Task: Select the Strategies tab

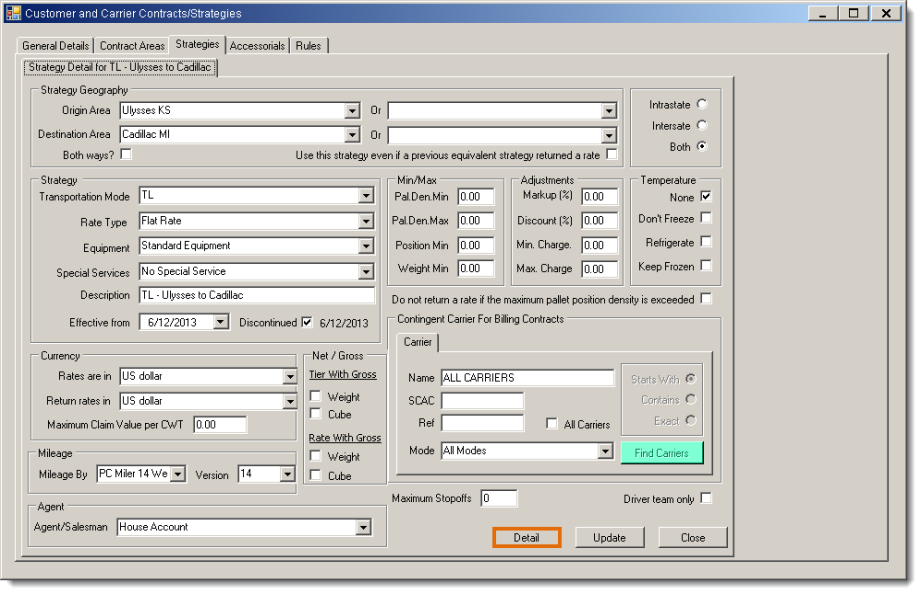Action: [197, 44]
